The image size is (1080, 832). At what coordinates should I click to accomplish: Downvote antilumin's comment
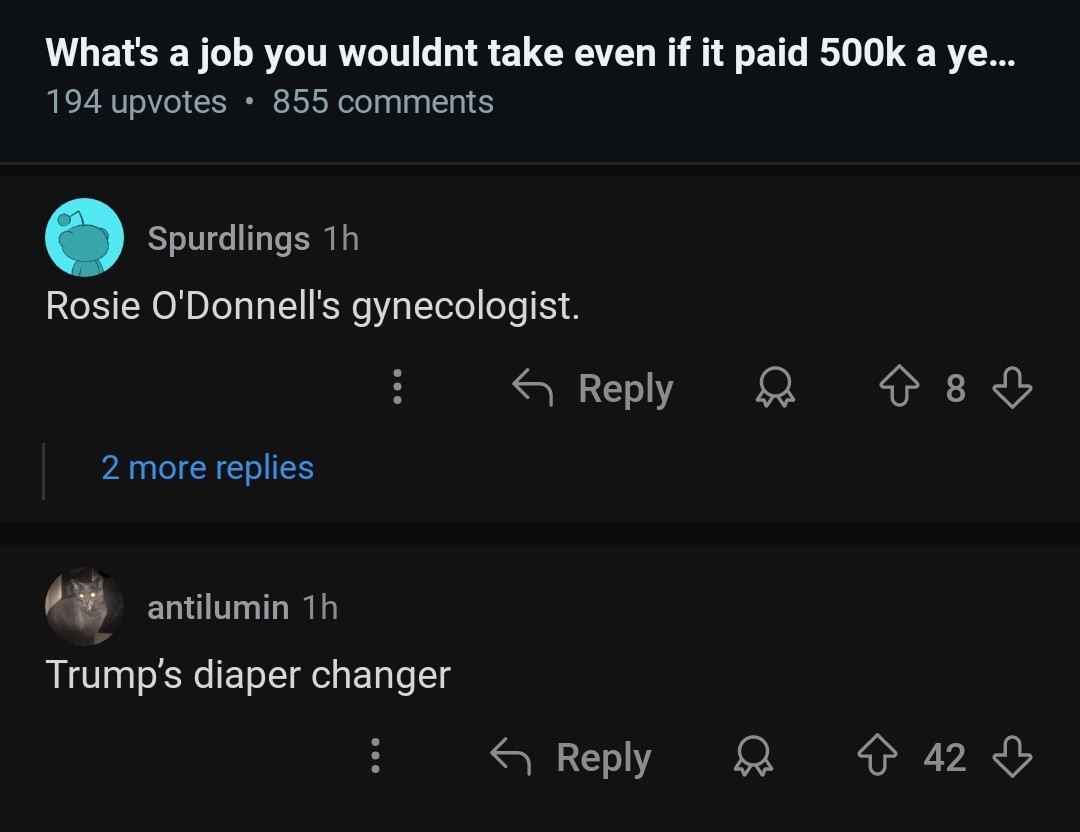click(1012, 757)
